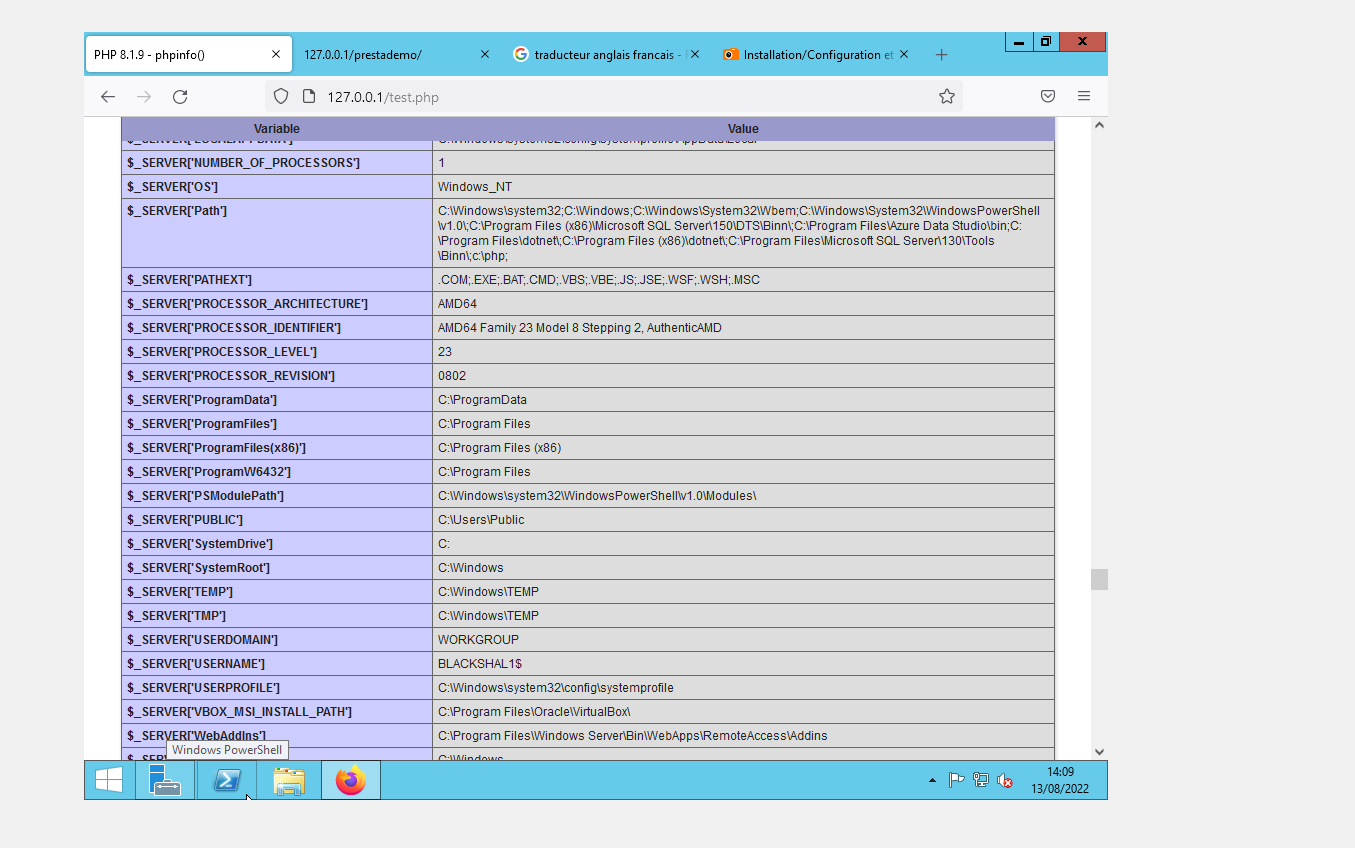
Task: Open the Pocket save icon
Action: pos(1048,97)
